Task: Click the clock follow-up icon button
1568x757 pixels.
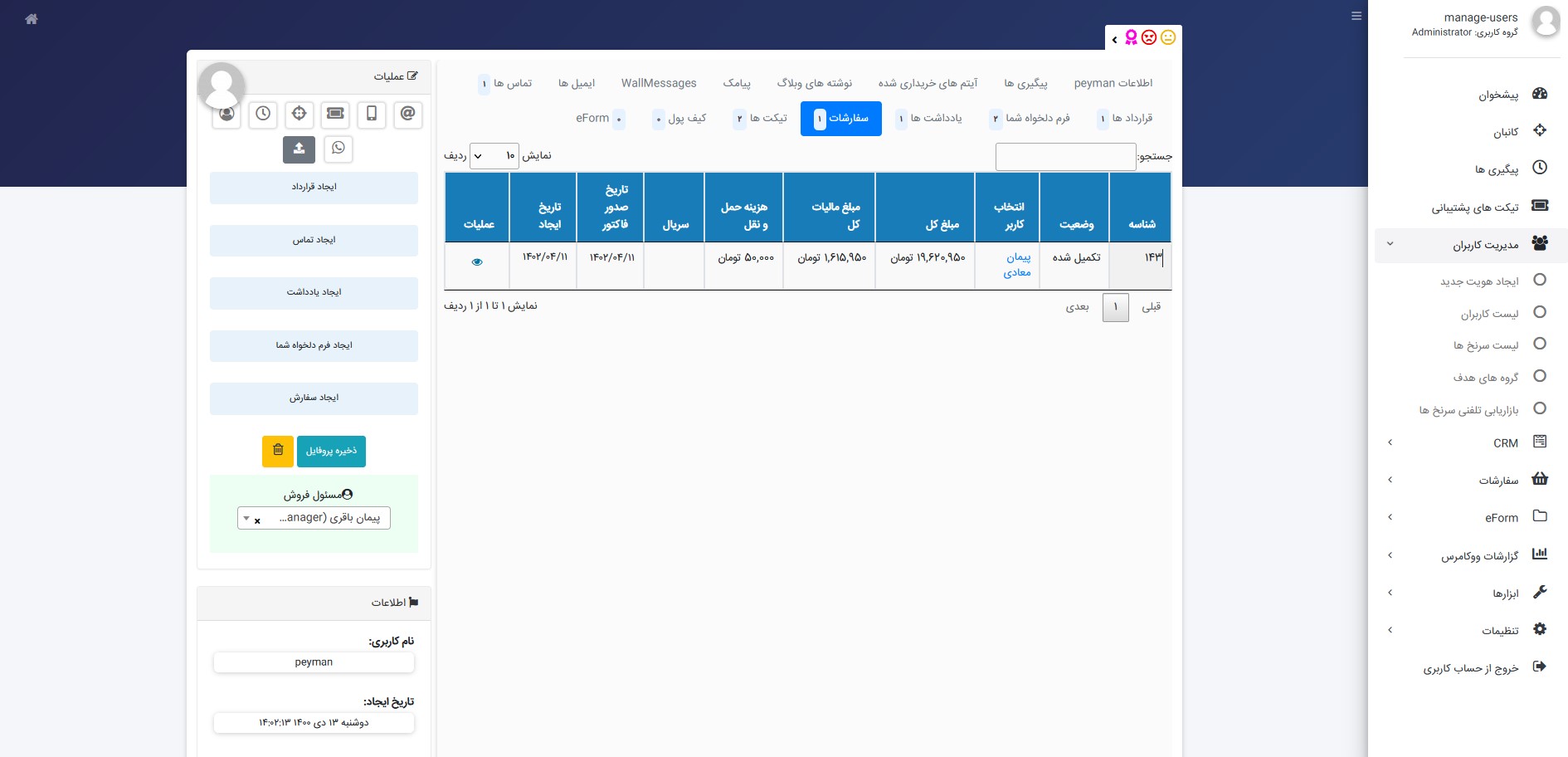Action: [263, 114]
